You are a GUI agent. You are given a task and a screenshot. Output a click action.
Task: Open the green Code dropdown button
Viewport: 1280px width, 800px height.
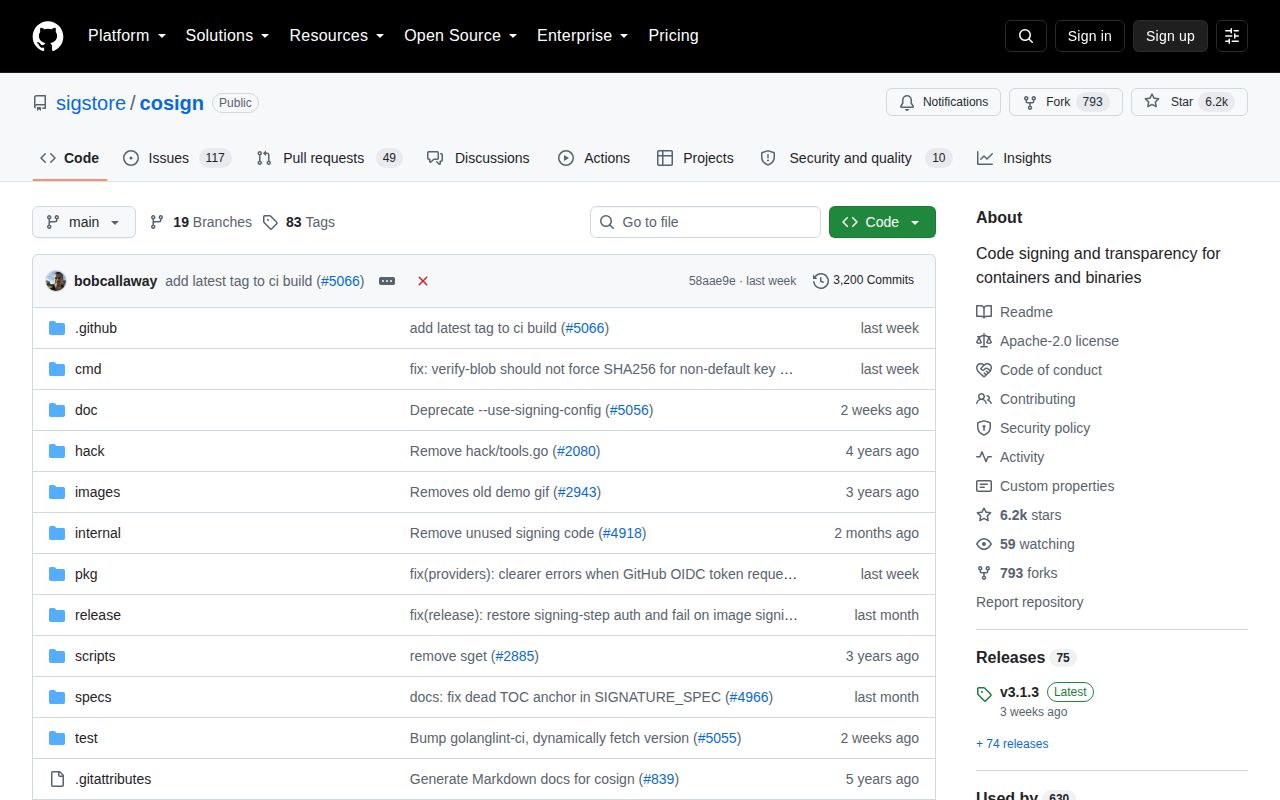[882, 222]
